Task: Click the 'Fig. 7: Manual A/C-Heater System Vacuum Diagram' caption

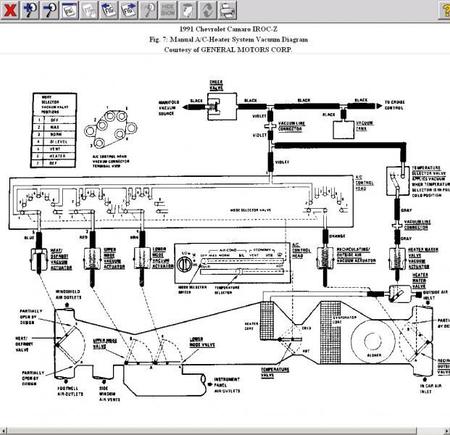Action: (228, 39)
